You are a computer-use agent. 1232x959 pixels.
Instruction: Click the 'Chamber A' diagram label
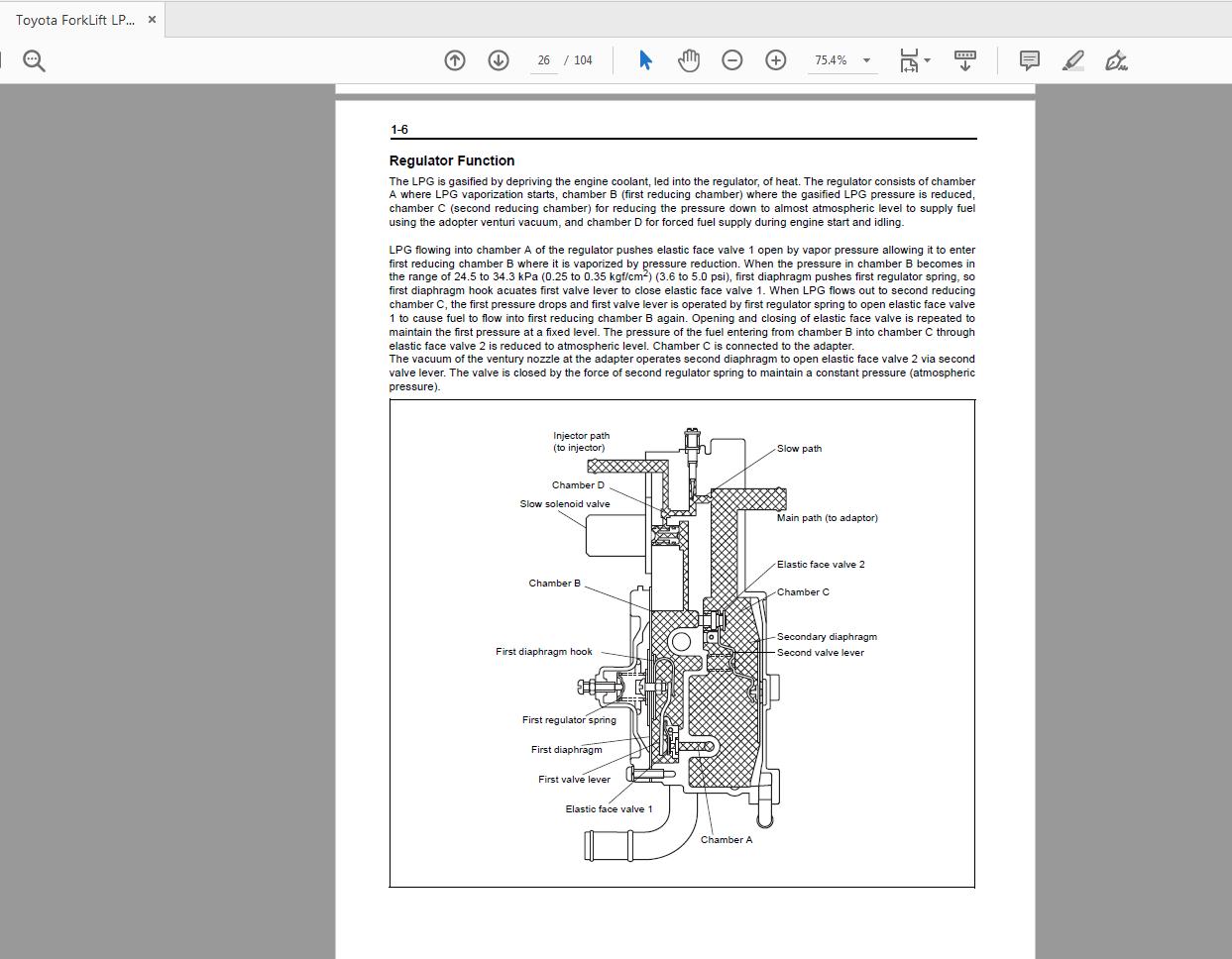click(727, 840)
